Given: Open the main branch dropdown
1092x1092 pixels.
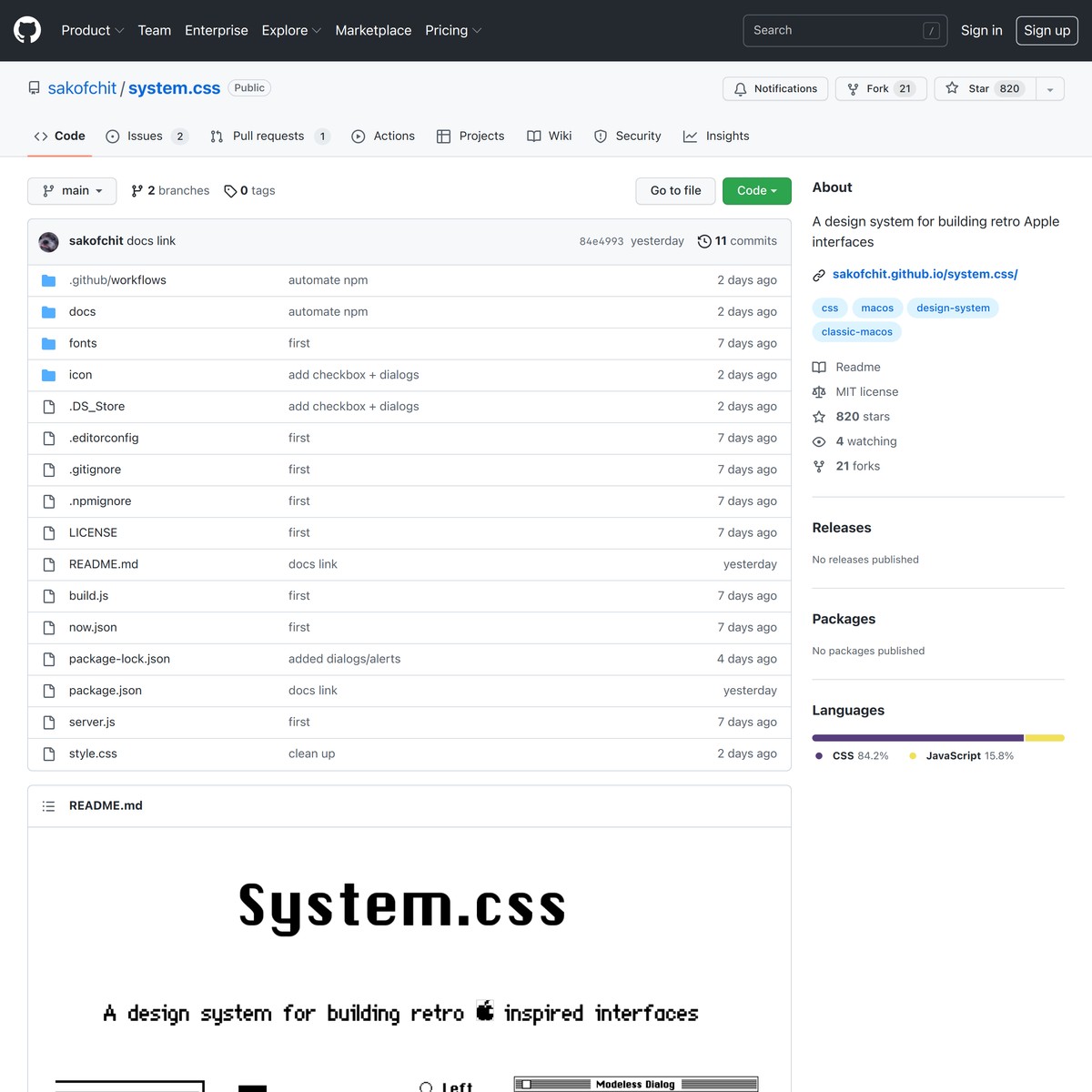Looking at the screenshot, I should tap(72, 190).
